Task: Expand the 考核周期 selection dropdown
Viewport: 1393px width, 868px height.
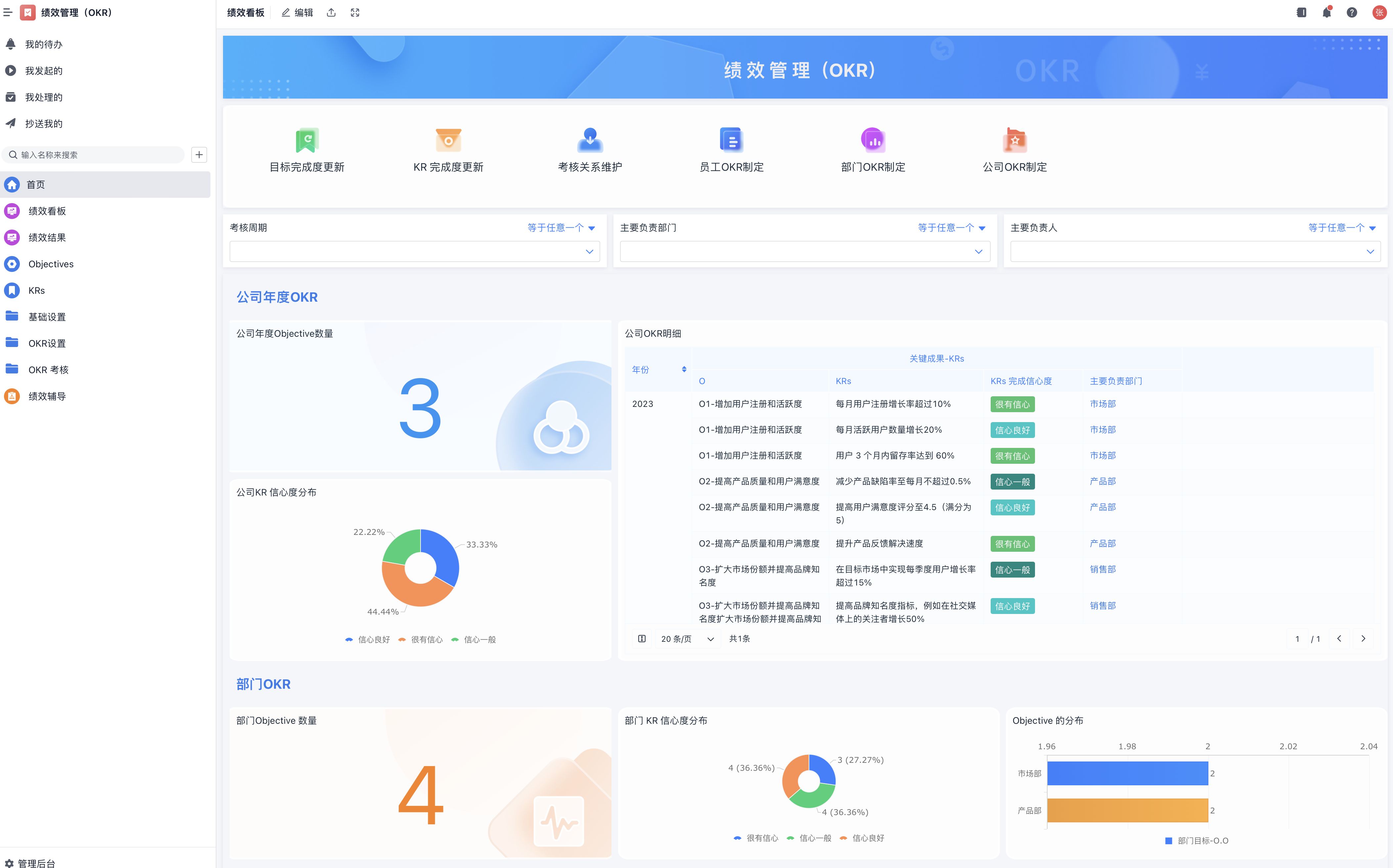Action: 415,251
